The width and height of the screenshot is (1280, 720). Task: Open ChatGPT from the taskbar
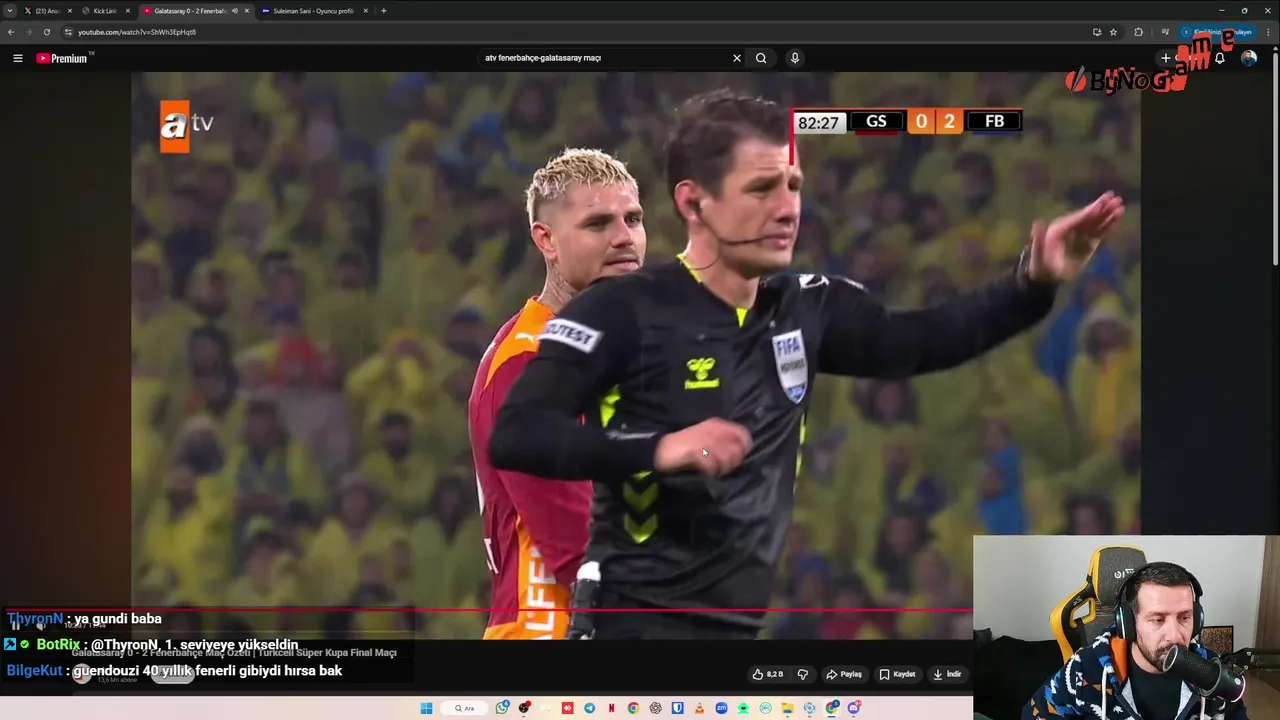[x=656, y=708]
